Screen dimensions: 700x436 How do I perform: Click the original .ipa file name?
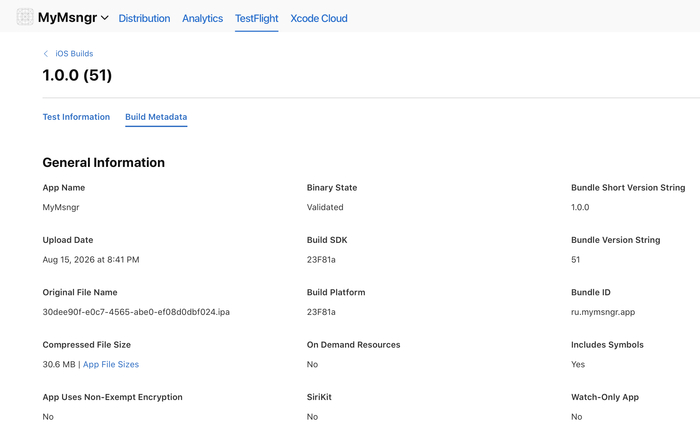coord(136,312)
